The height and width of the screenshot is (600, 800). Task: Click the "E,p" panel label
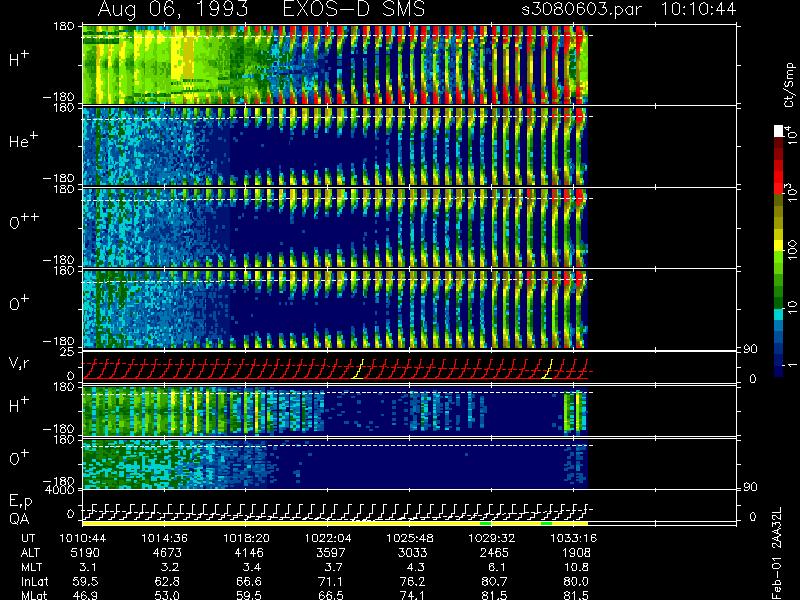pyautogui.click(x=20, y=502)
